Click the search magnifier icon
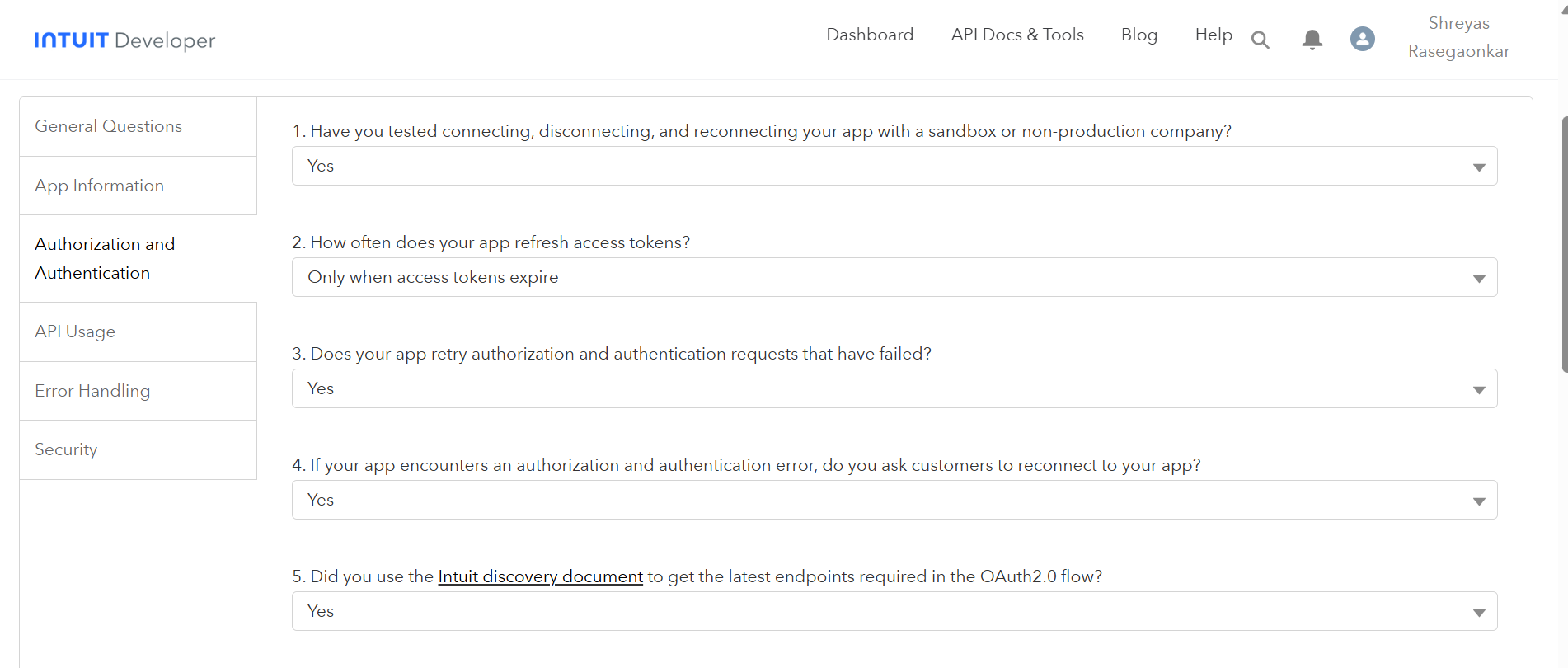This screenshot has width=1568, height=668. pyautogui.click(x=1260, y=40)
